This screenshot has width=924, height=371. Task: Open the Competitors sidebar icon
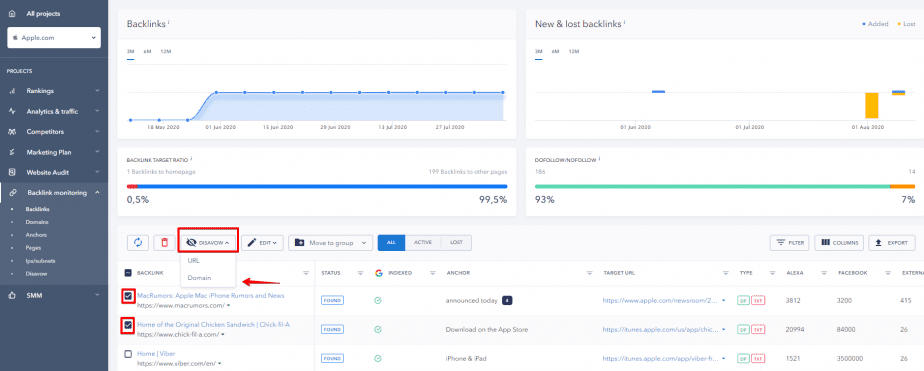tap(12, 132)
